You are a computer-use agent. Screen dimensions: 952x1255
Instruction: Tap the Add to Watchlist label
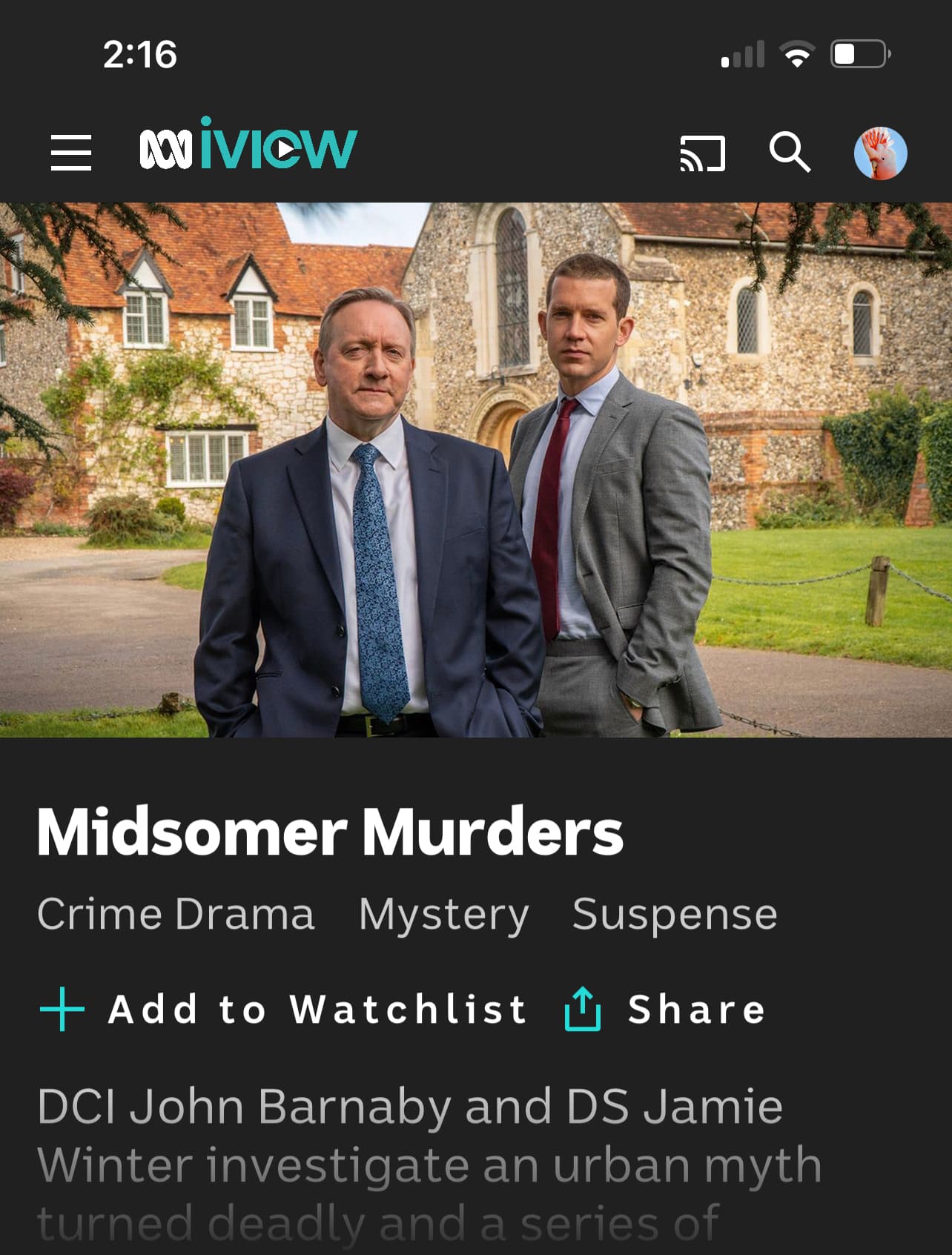[318, 1009]
